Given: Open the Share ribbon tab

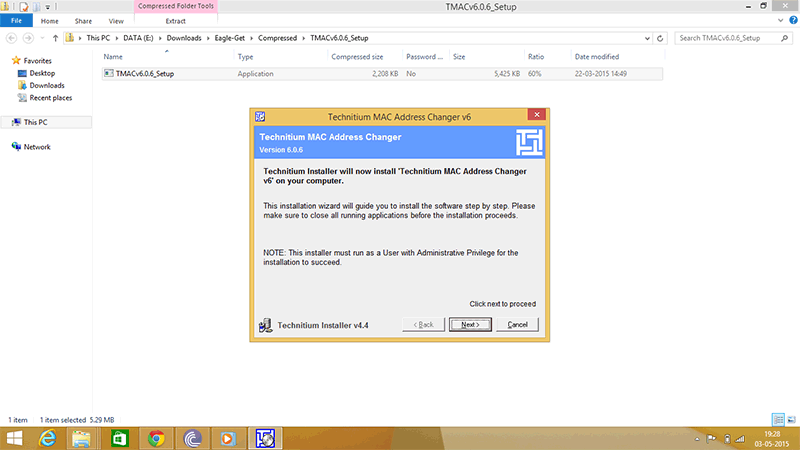Looking at the screenshot, I should (x=84, y=20).
